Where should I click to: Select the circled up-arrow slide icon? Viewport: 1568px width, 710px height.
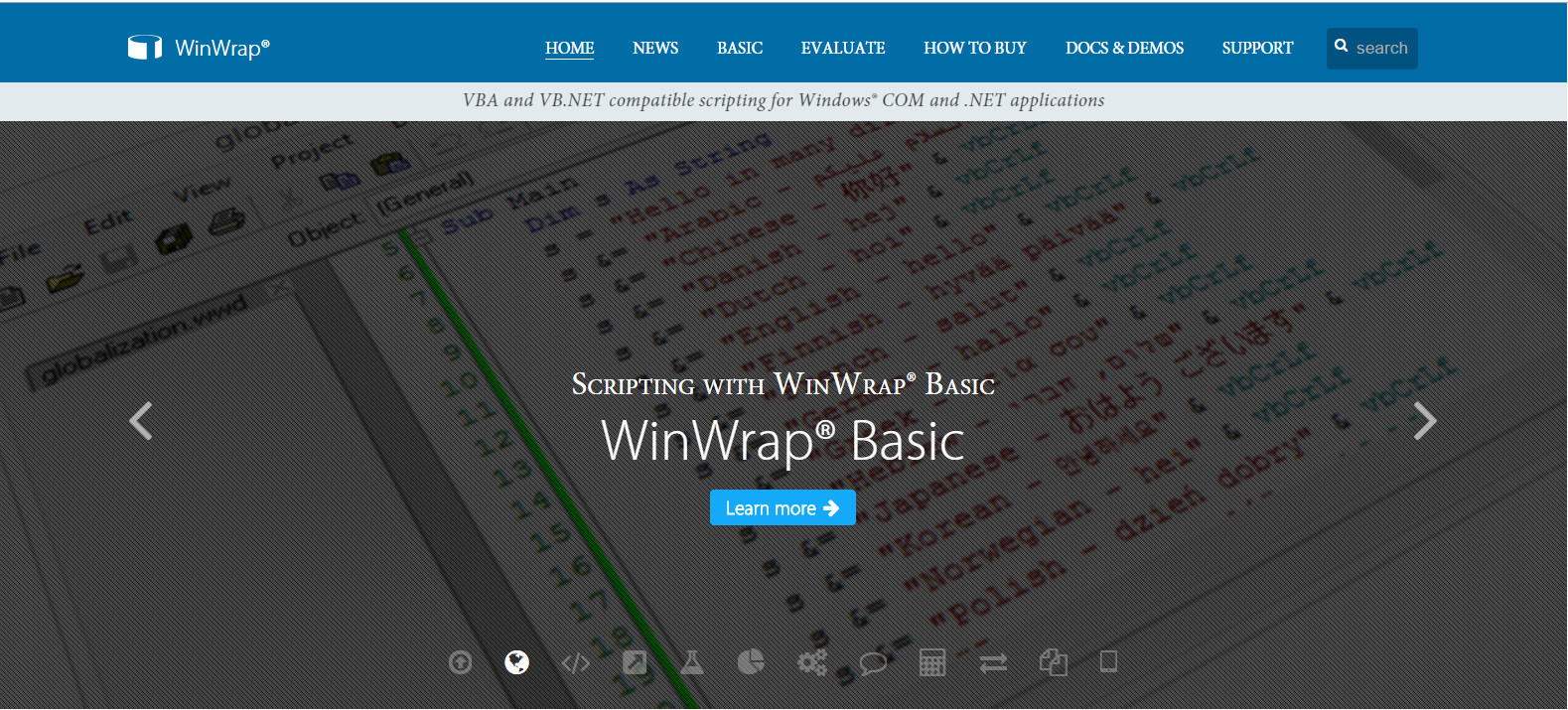460,662
